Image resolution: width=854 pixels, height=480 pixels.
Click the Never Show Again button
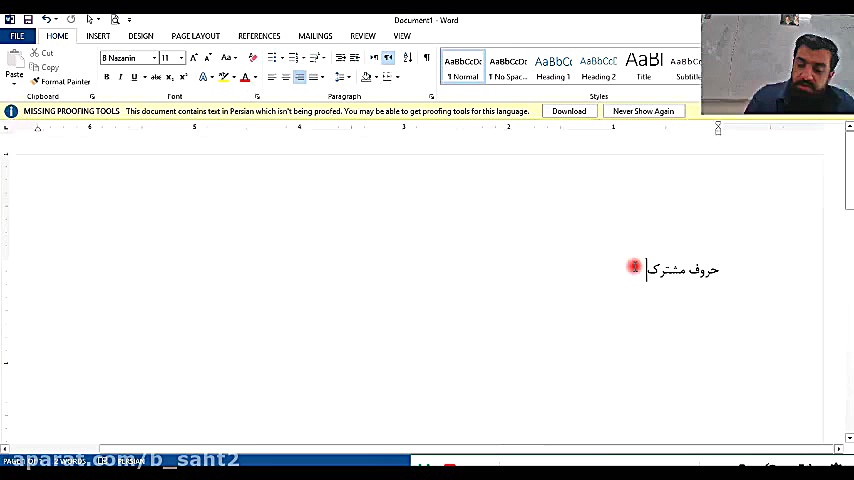(643, 111)
